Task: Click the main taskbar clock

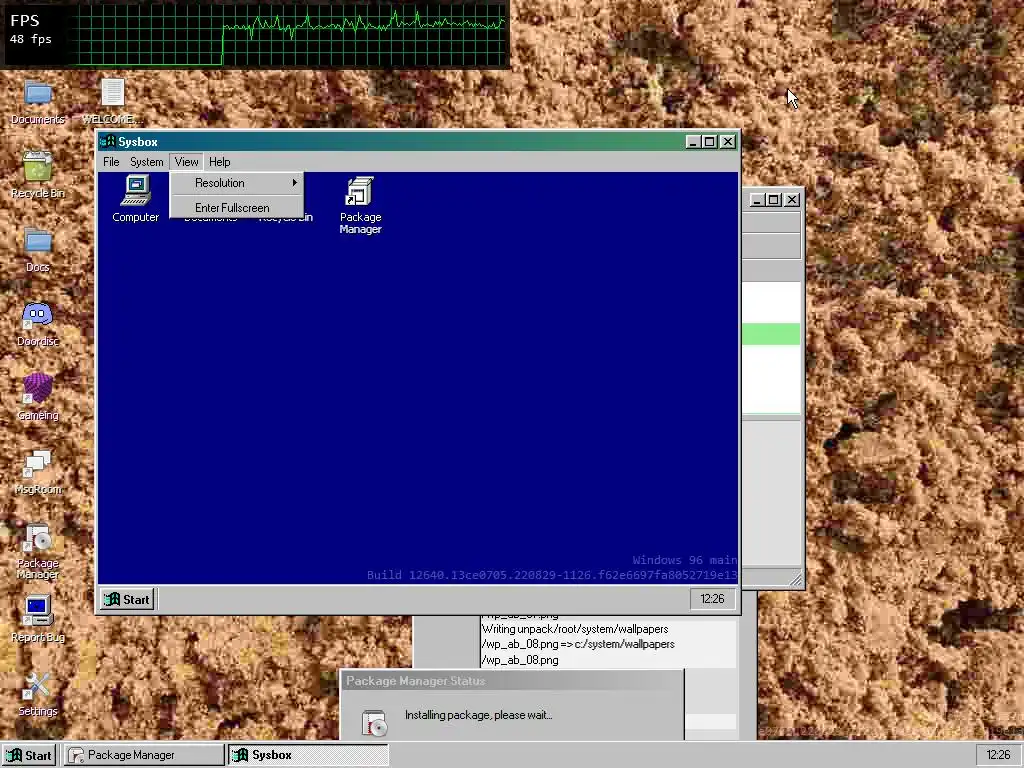Action: point(999,755)
